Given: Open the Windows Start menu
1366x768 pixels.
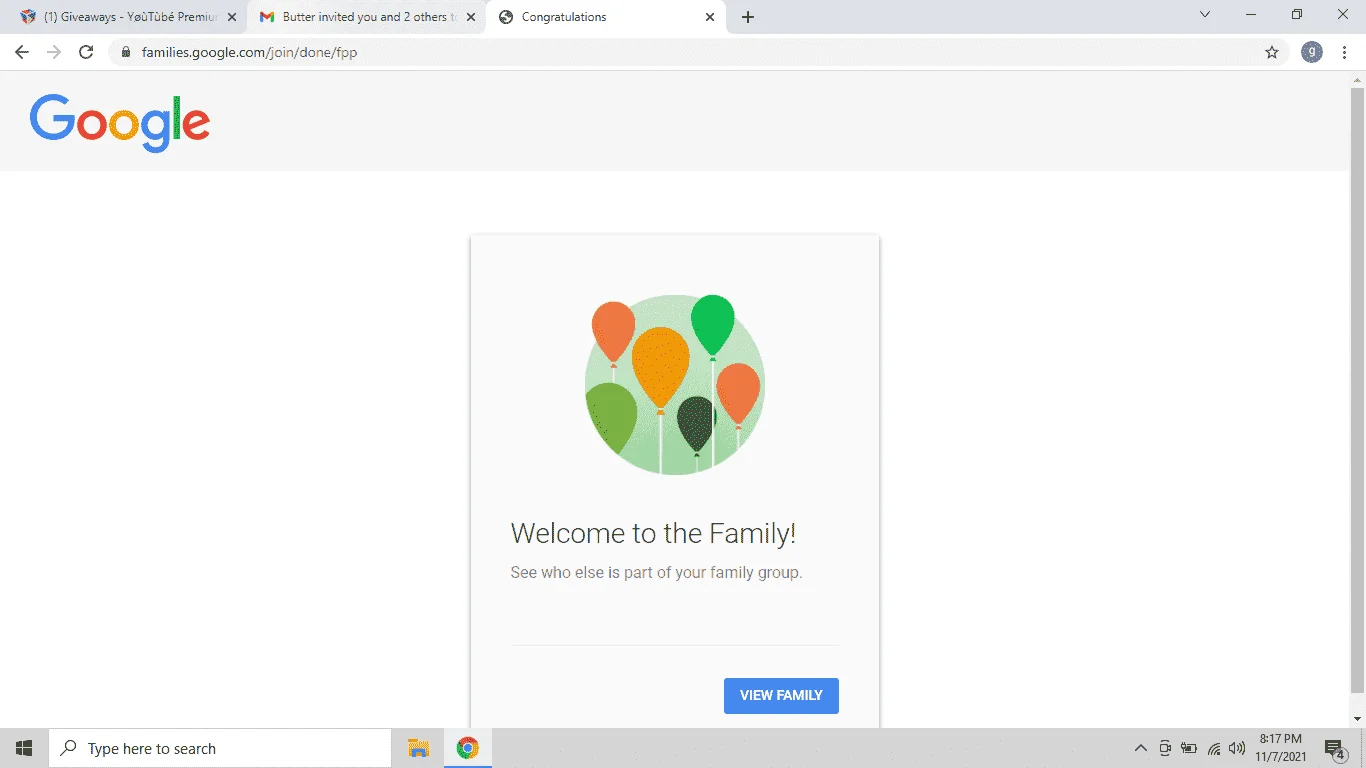Looking at the screenshot, I should [24, 748].
